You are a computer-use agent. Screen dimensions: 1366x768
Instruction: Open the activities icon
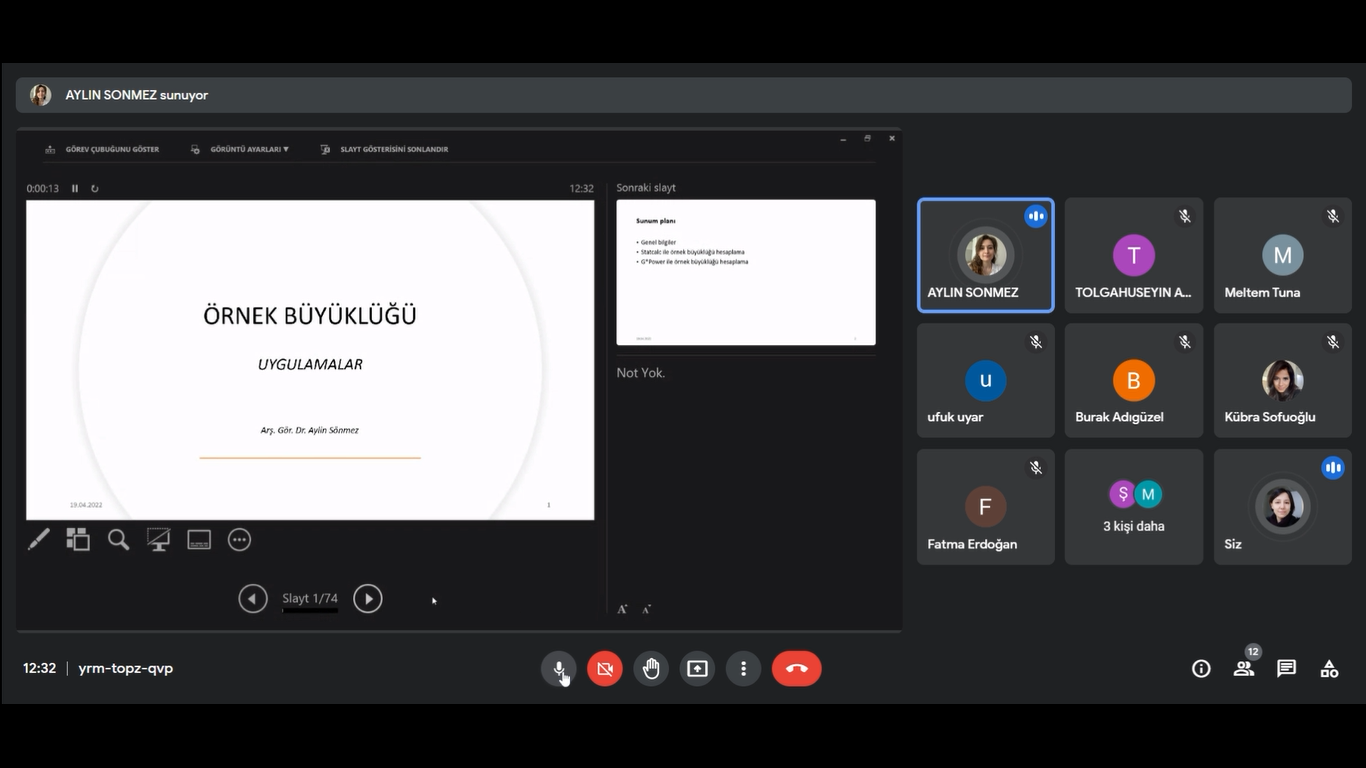click(1329, 669)
